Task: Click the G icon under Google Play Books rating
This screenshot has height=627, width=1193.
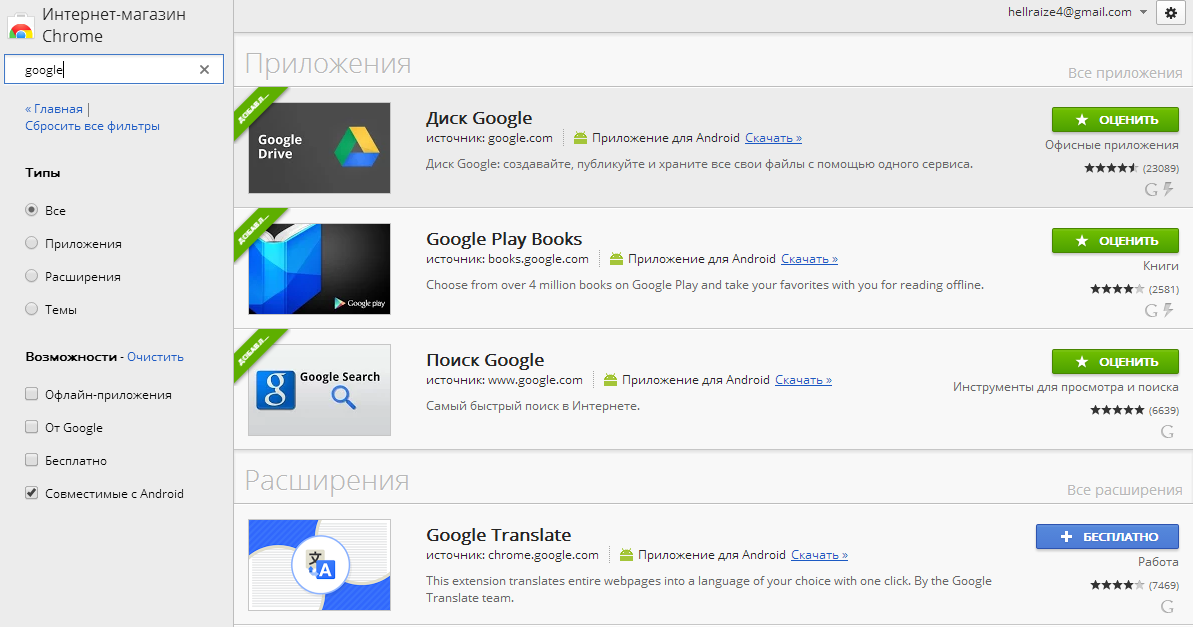Action: 1151,310
